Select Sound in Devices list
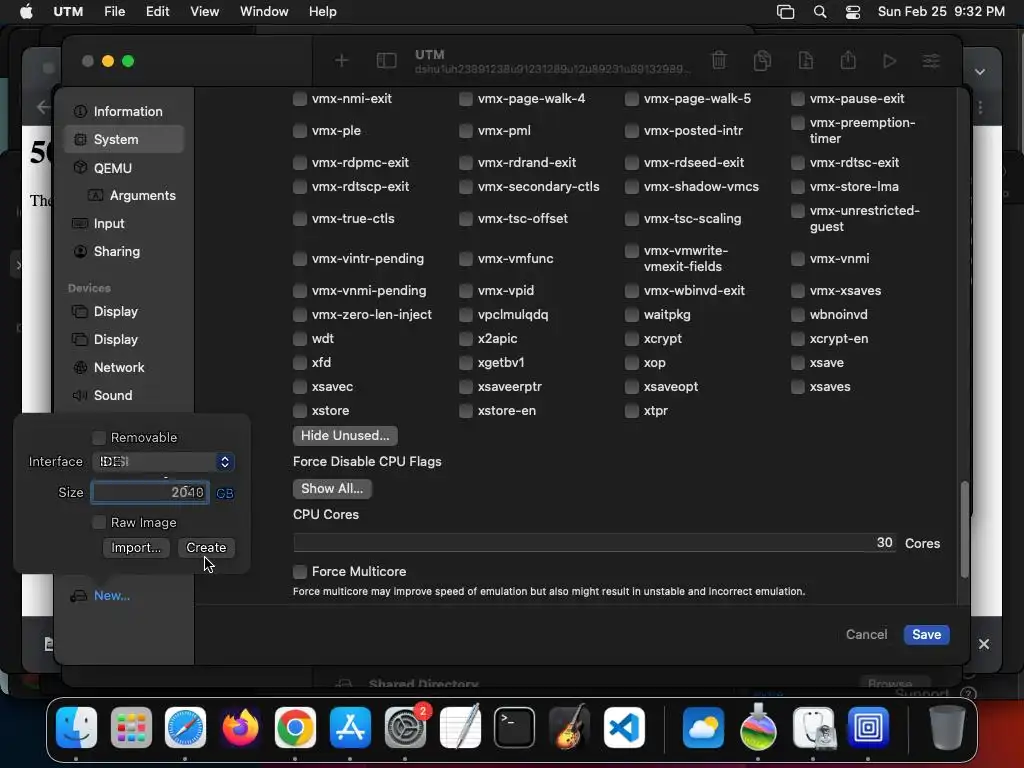The image size is (1024, 768). coord(124,396)
